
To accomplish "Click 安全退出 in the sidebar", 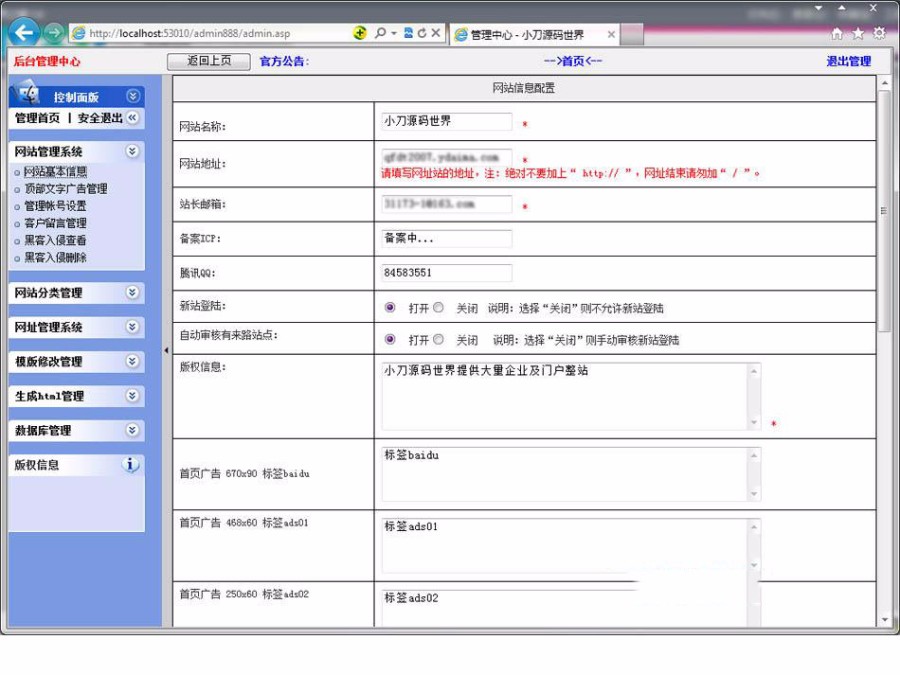I will (x=100, y=118).
